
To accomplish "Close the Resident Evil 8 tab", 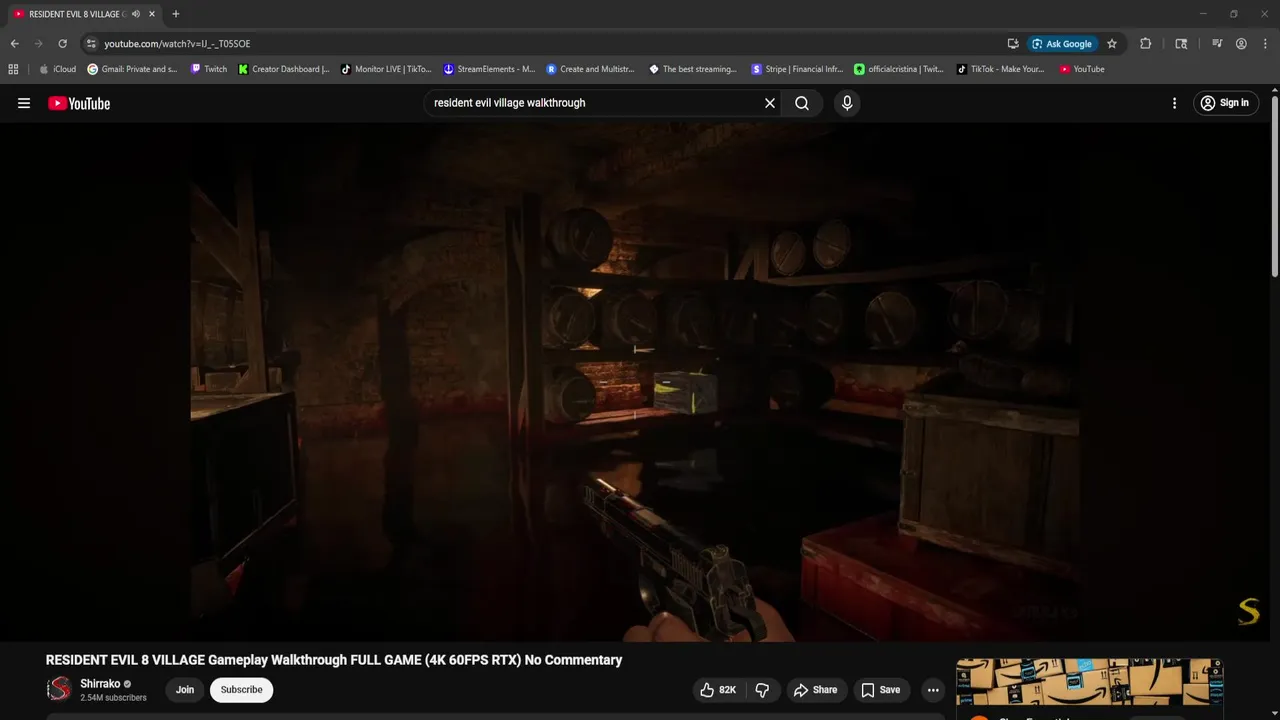I will coord(152,14).
